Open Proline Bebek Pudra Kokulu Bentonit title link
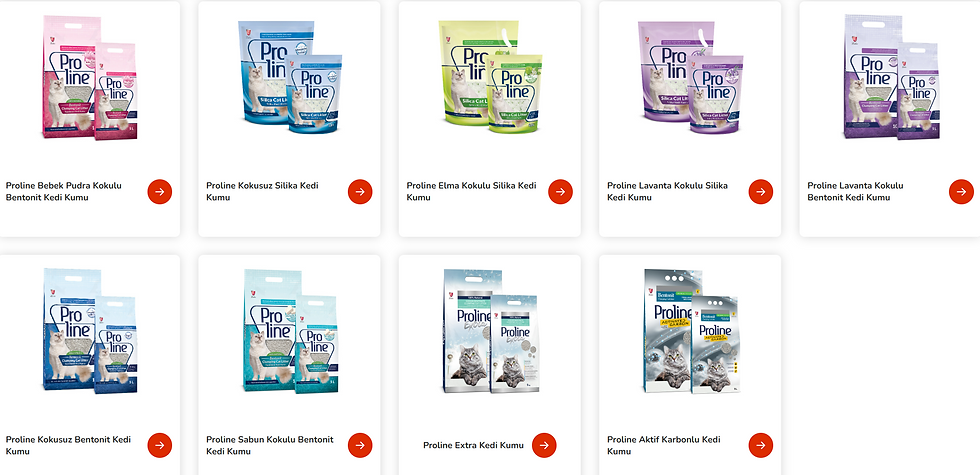 (x=64, y=192)
